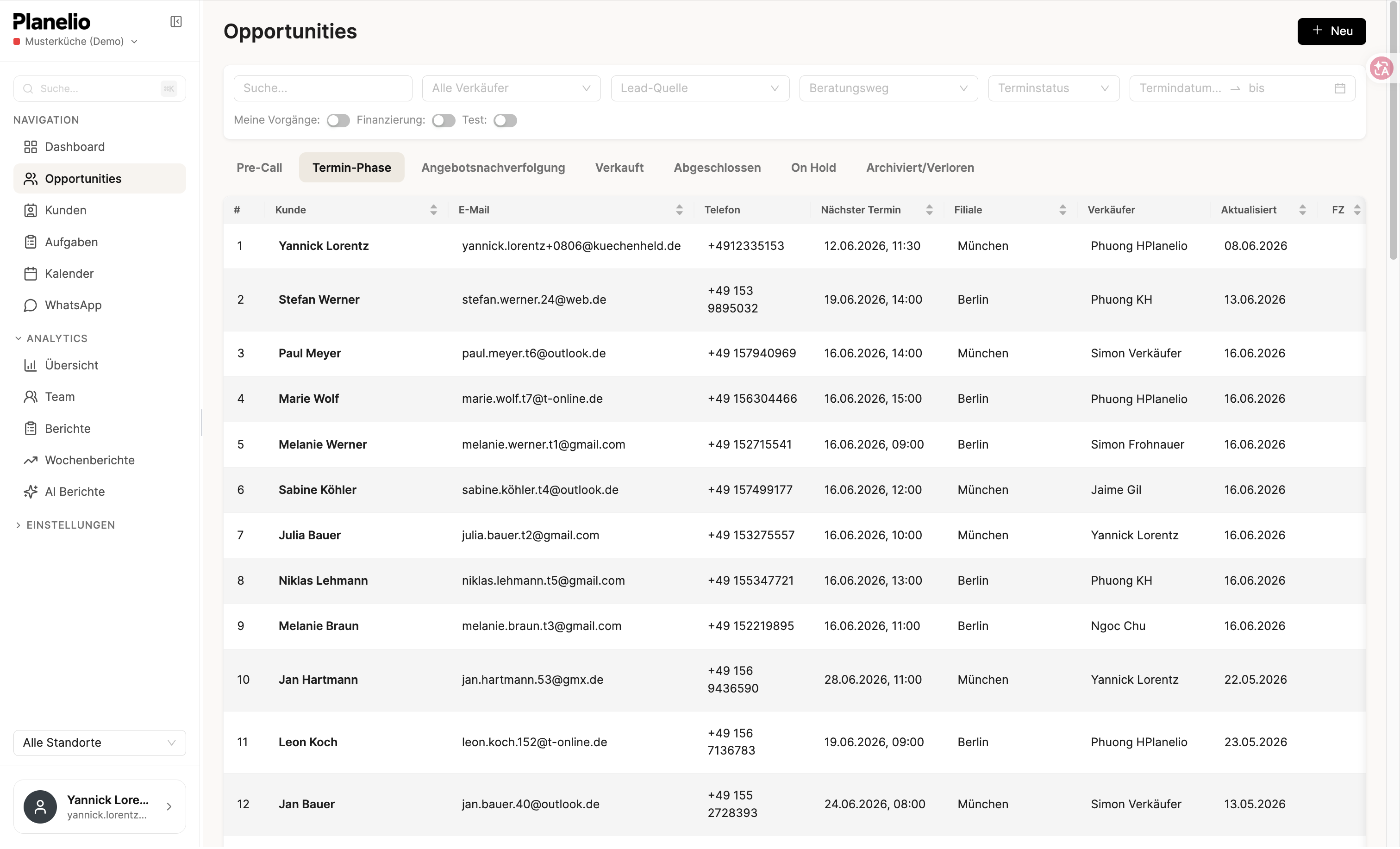The width and height of the screenshot is (1400, 849).
Task: Open the Verkauft tab
Action: pyautogui.click(x=619, y=168)
